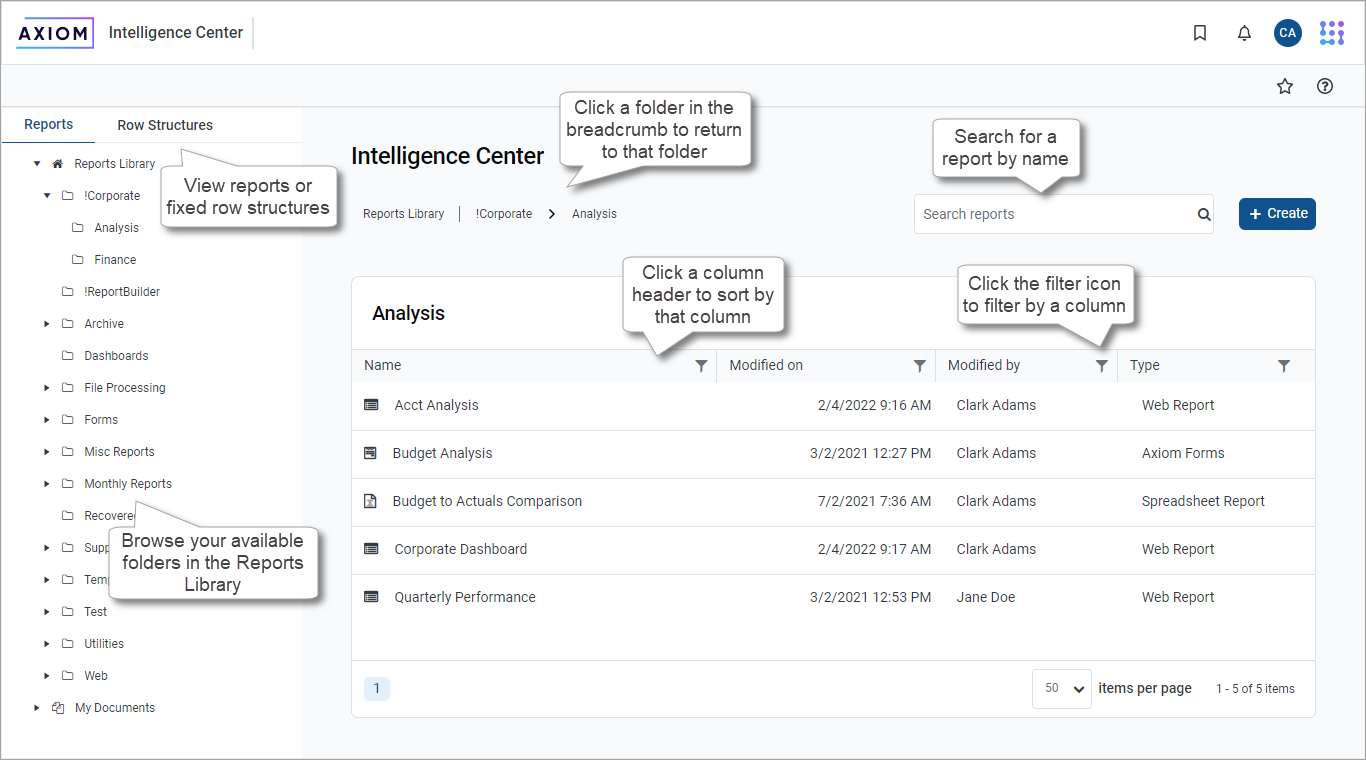Open the notifications bell

pyautogui.click(x=1244, y=33)
